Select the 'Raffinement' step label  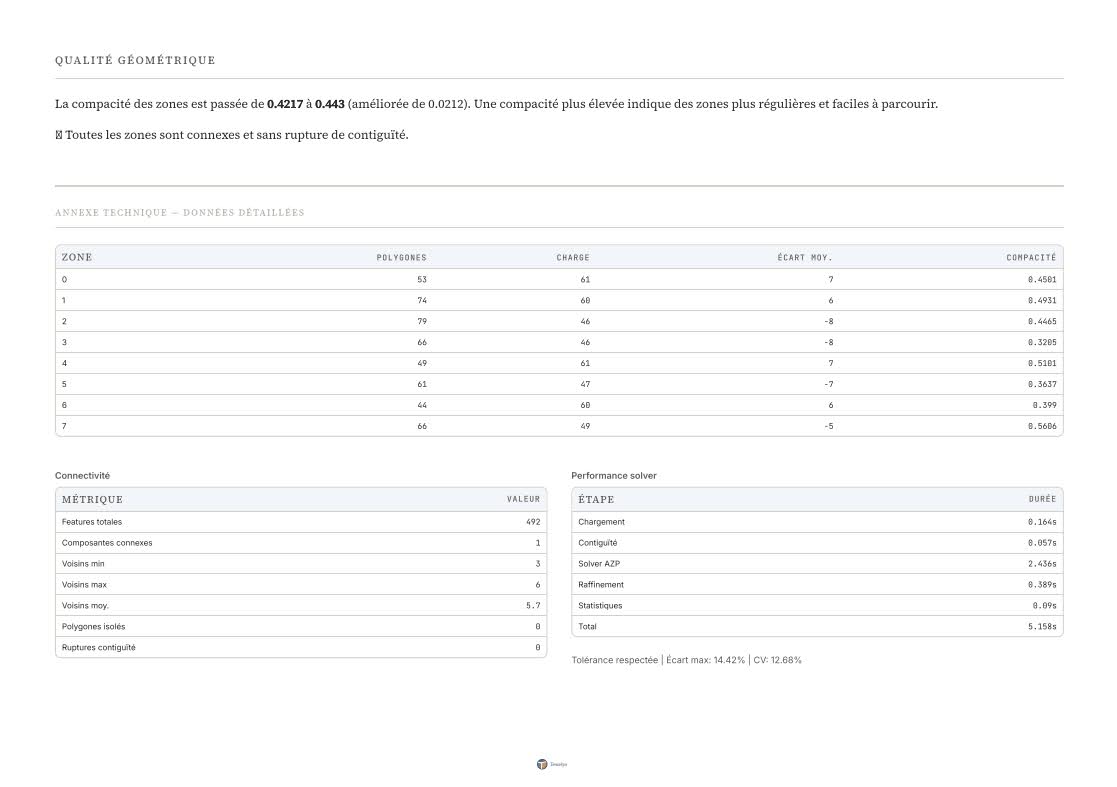pos(601,585)
